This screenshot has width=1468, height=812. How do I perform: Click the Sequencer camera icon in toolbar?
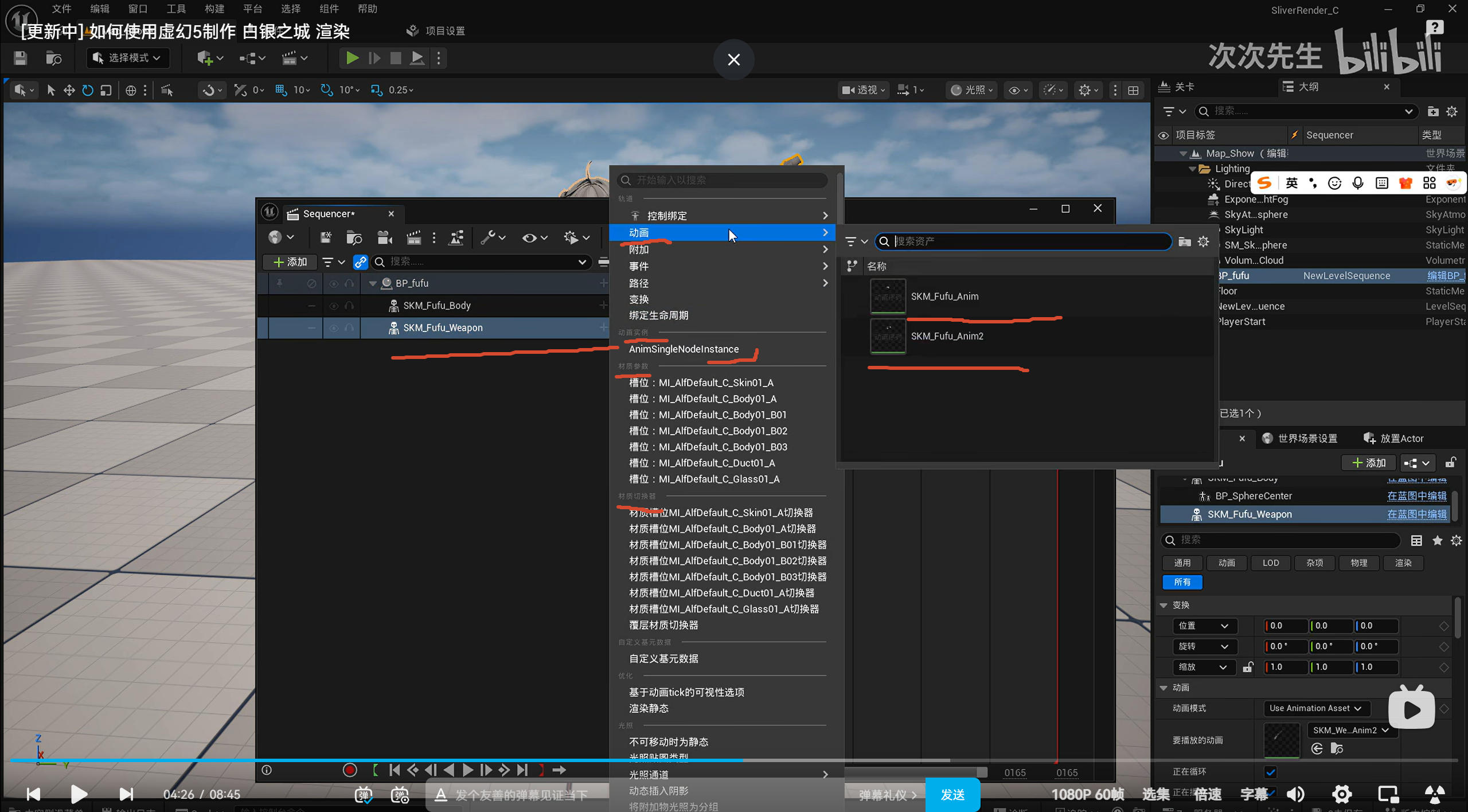pyautogui.click(x=385, y=237)
